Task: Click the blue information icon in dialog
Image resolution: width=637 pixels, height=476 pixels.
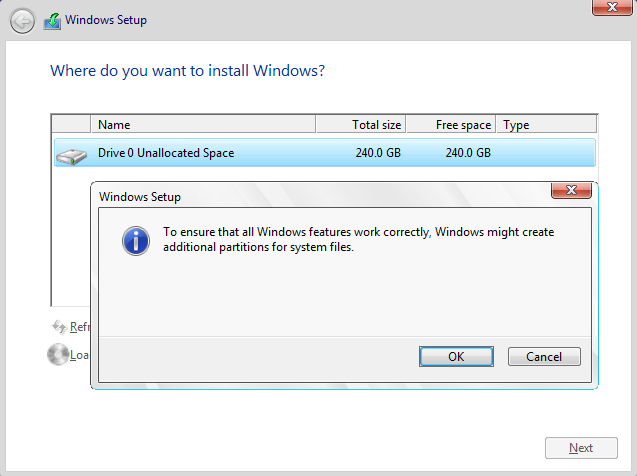Action: [x=136, y=241]
